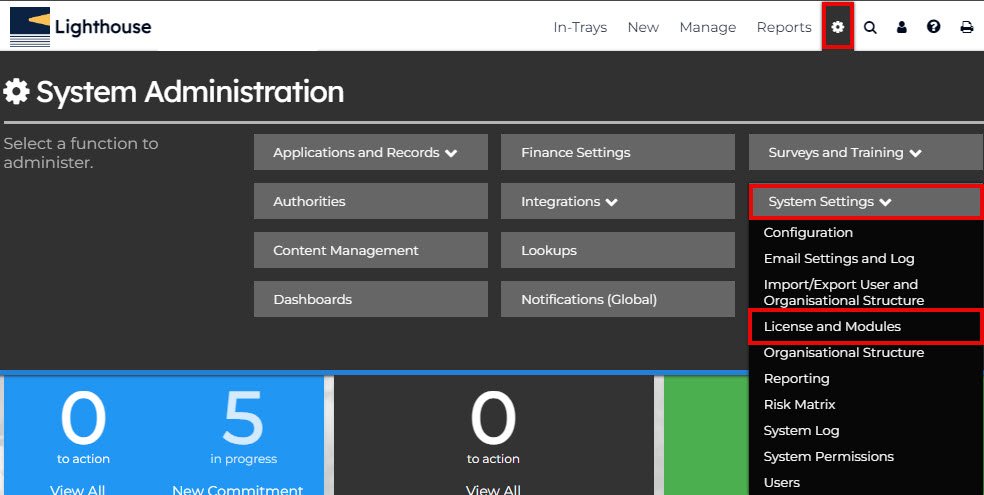Open search with the magnifier icon

tap(870, 27)
